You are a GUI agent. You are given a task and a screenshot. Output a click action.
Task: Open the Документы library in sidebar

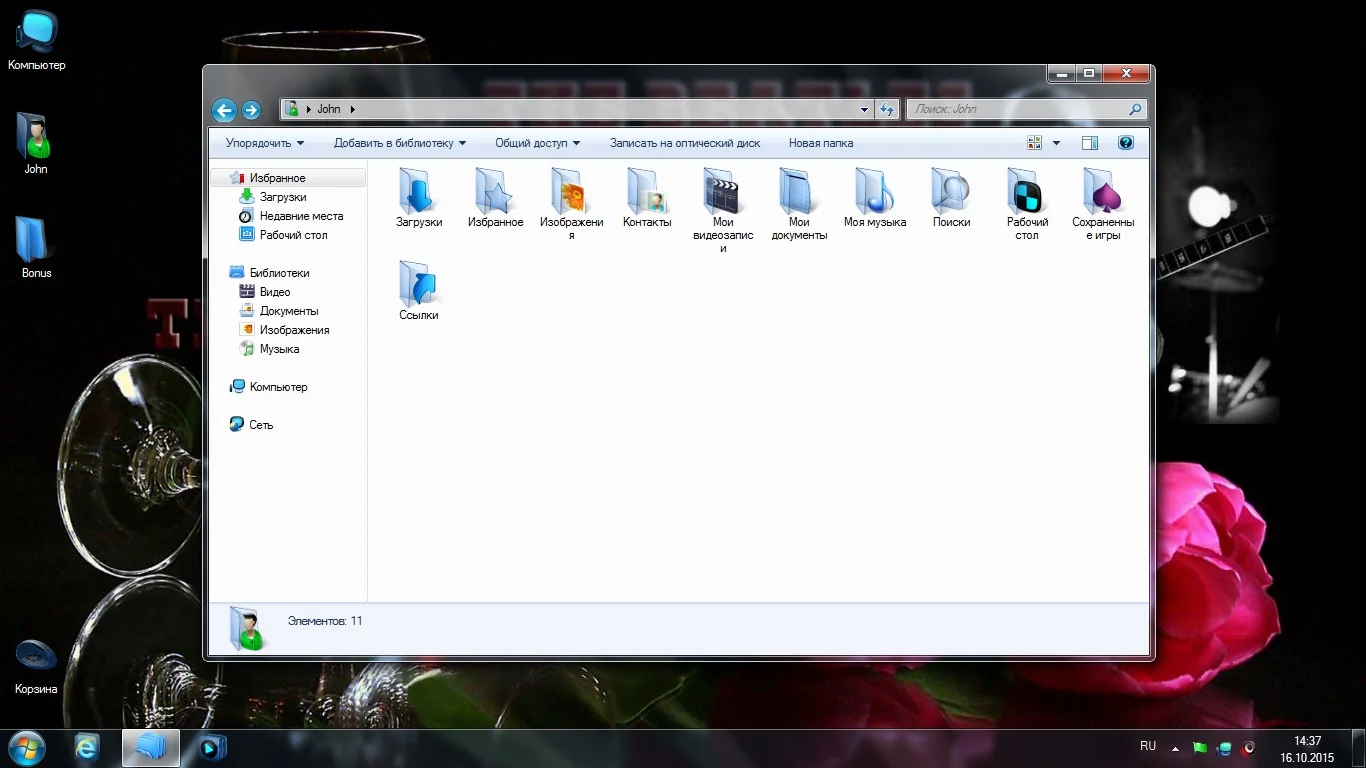[x=289, y=311]
